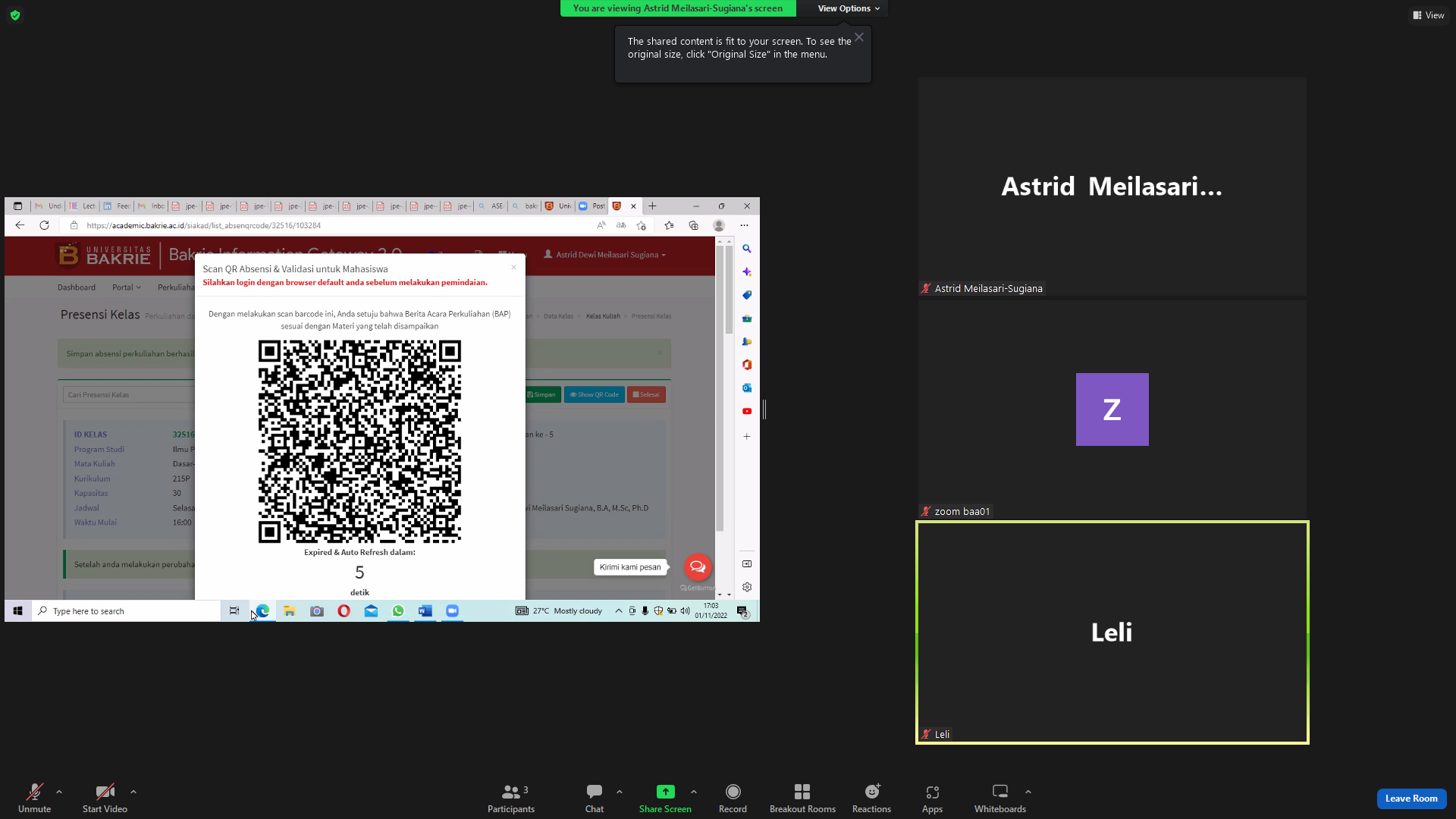Click the browser Refresh icon
This screenshot has height=819, width=1456.
tap(44, 225)
